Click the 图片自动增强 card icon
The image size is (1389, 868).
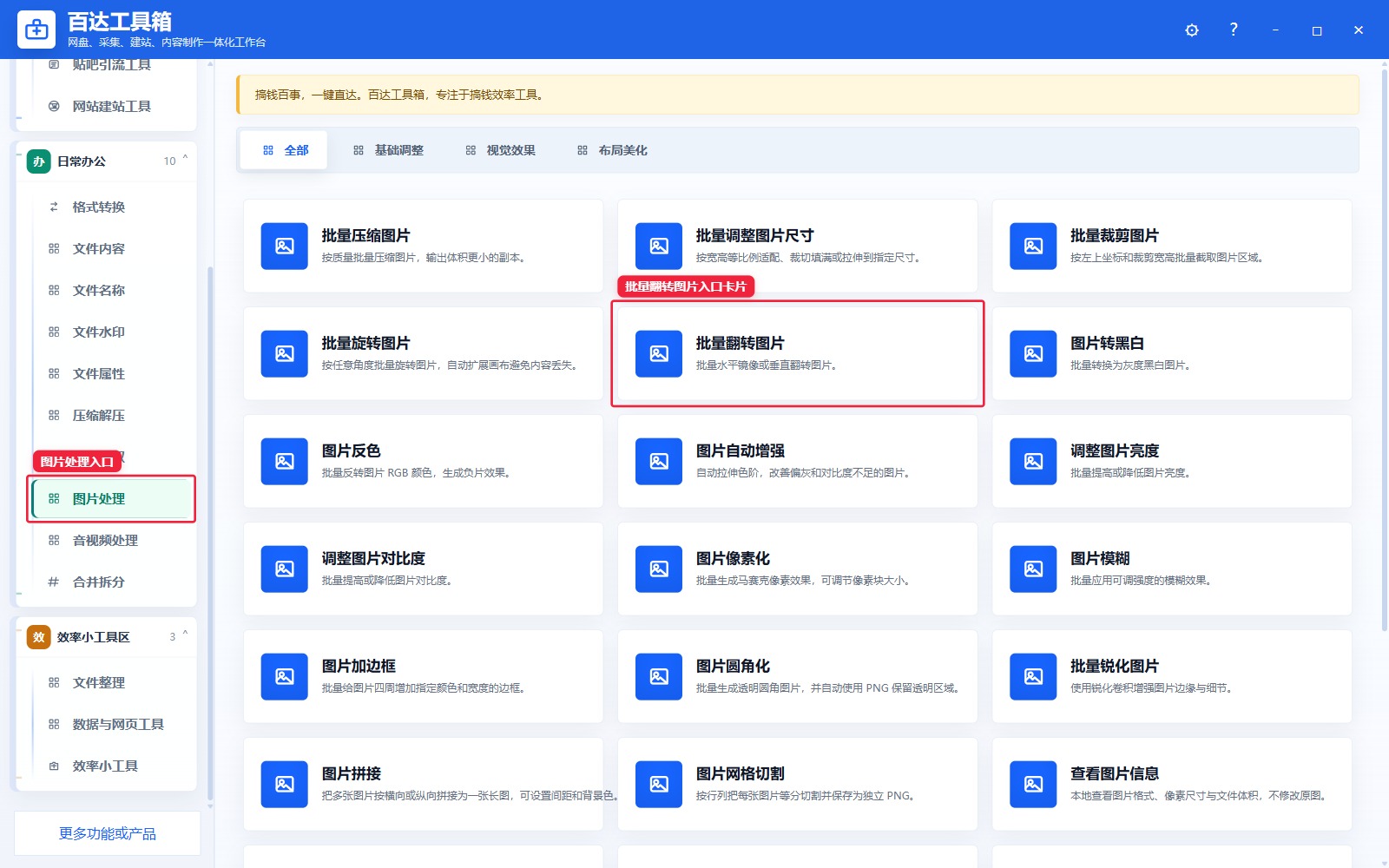click(659, 462)
